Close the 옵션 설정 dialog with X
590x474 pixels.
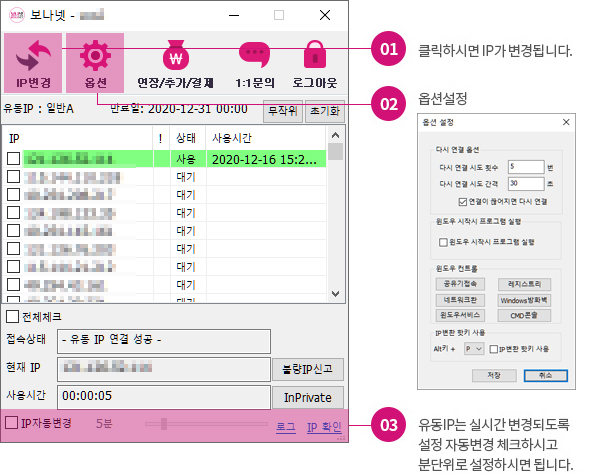(x=566, y=122)
